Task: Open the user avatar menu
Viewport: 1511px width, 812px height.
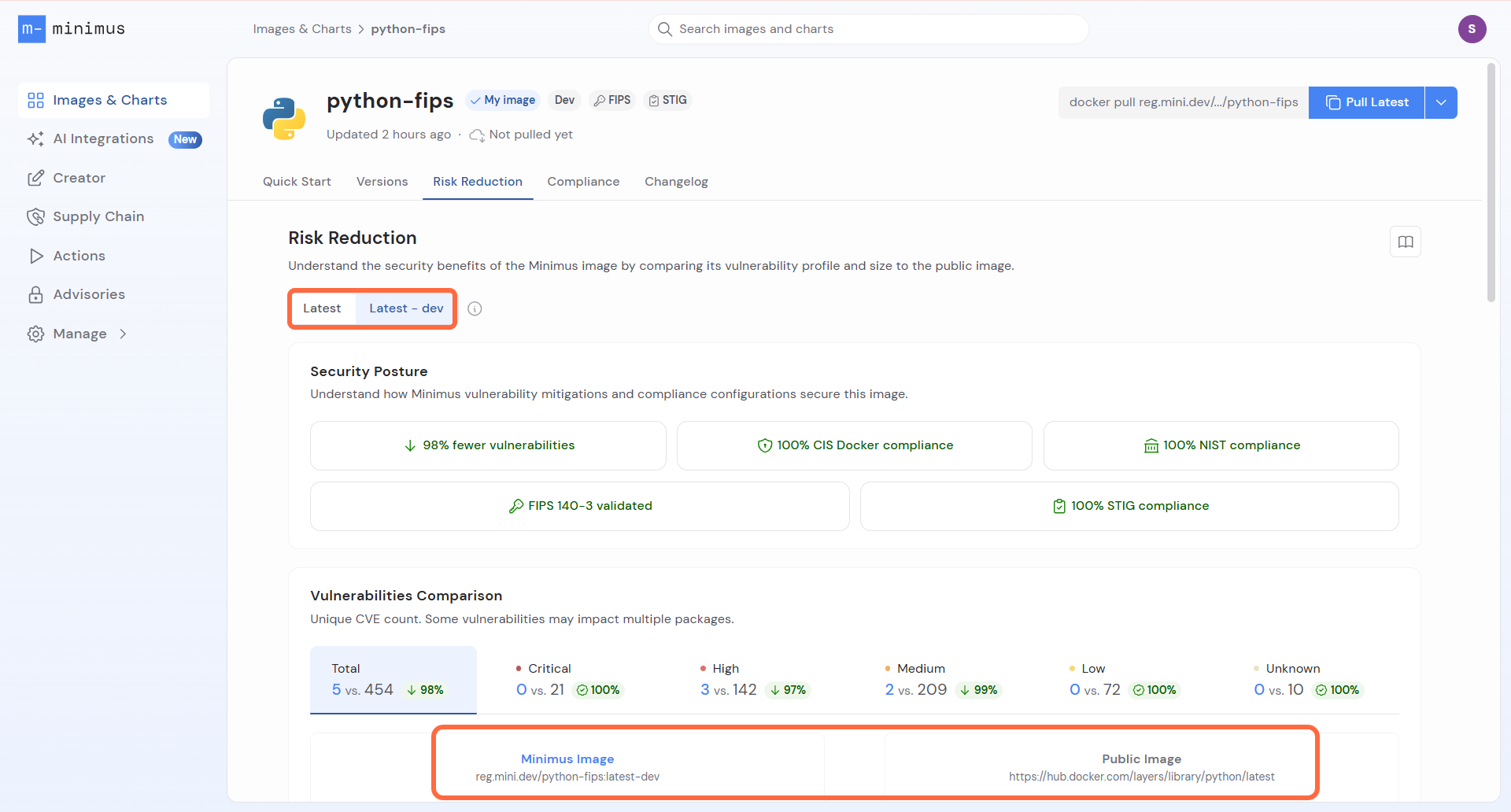Action: pyautogui.click(x=1472, y=29)
